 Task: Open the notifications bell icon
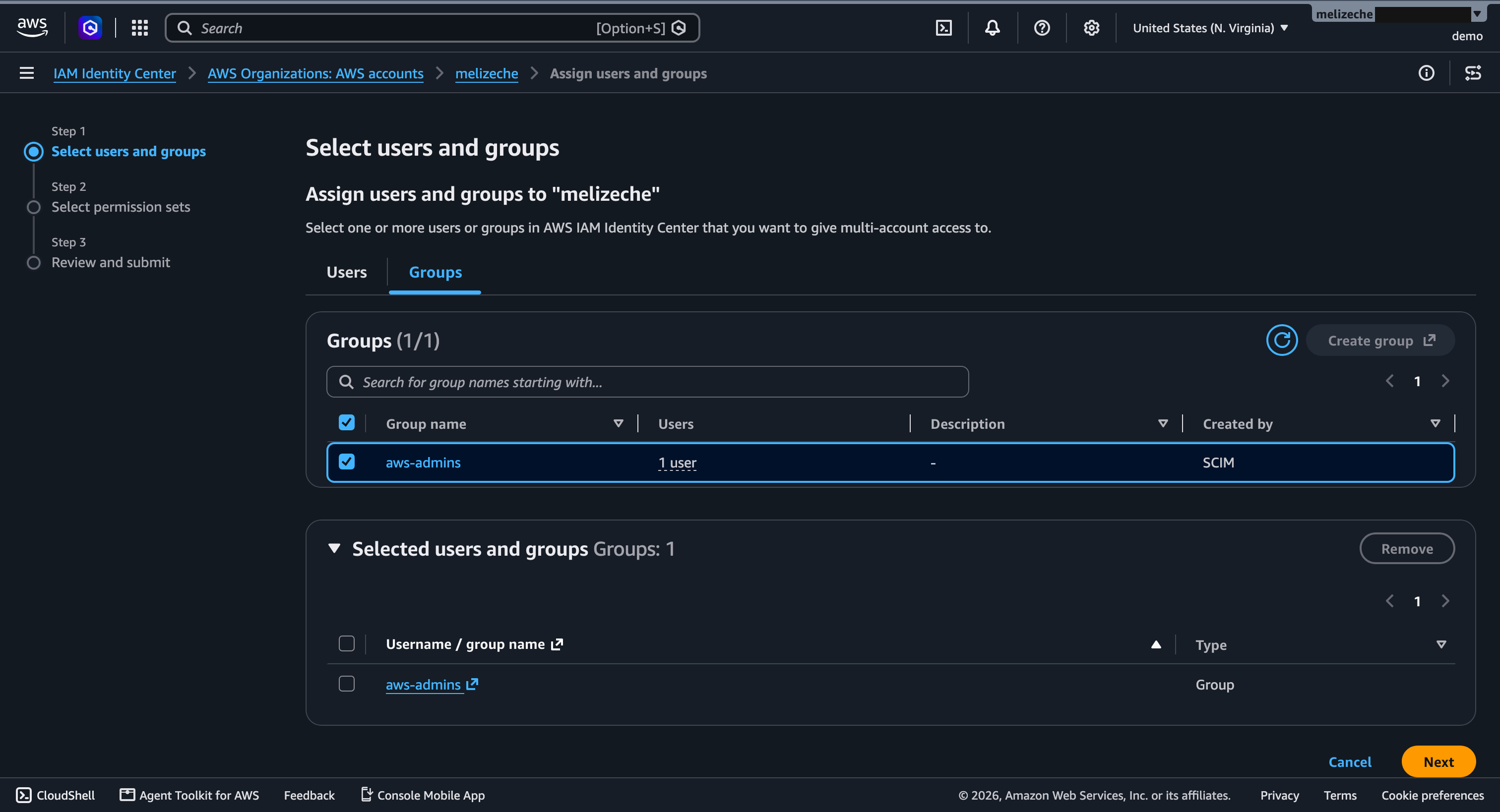992,27
